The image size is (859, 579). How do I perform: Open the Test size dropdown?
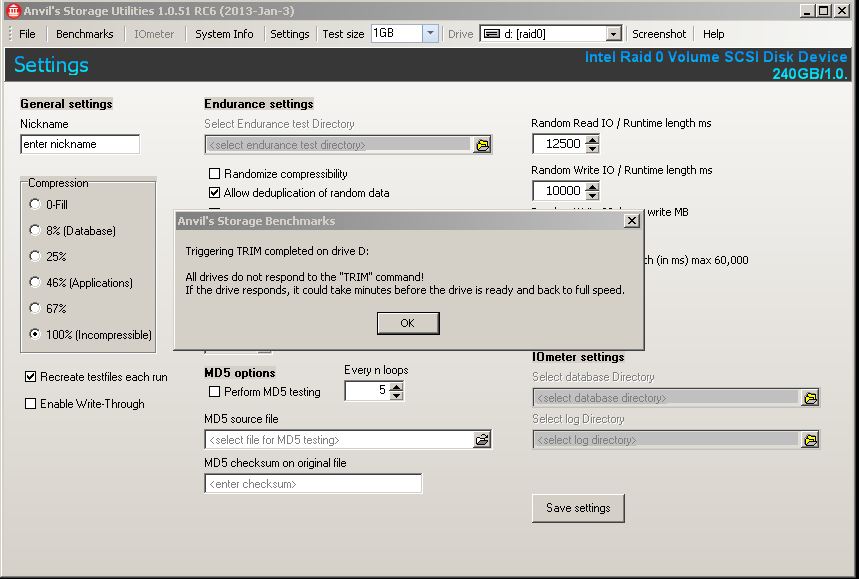point(430,33)
